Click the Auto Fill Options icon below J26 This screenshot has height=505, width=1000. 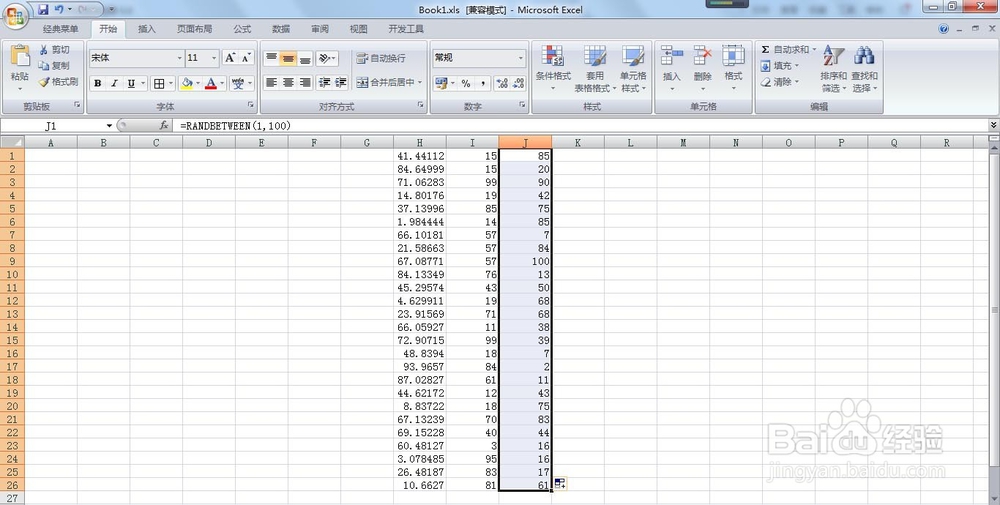coord(560,484)
